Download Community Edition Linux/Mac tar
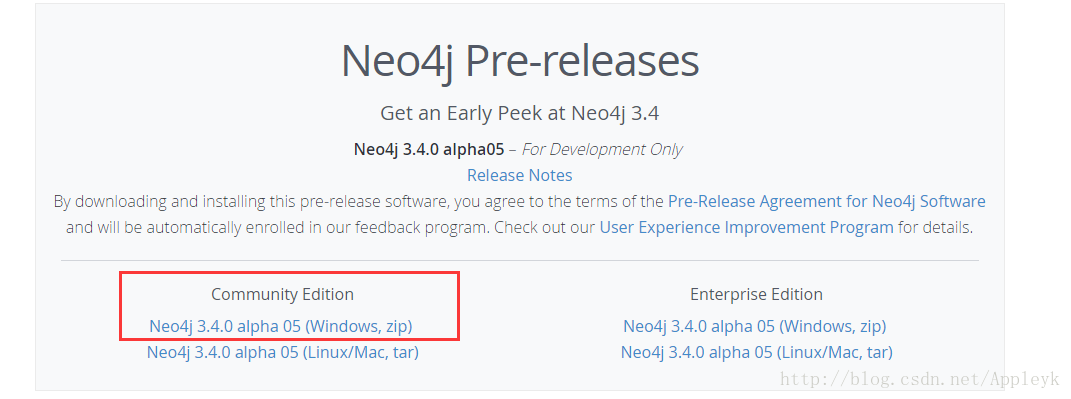The image size is (1071, 399). (x=283, y=353)
